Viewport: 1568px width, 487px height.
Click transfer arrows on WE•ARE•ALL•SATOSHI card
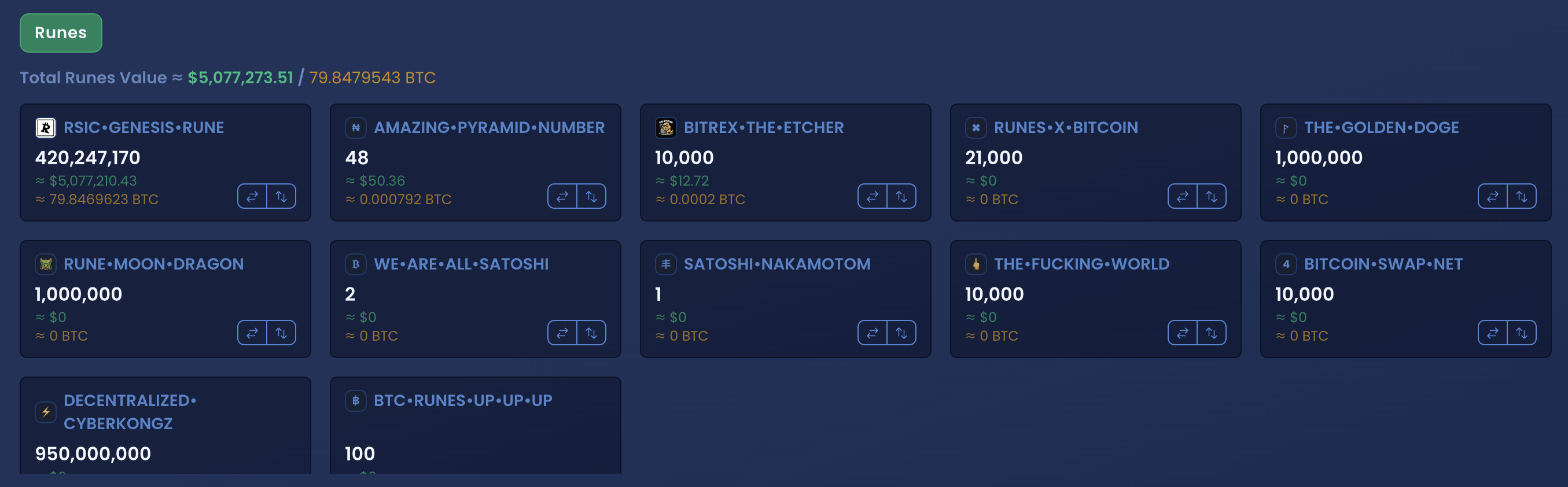[x=591, y=333]
